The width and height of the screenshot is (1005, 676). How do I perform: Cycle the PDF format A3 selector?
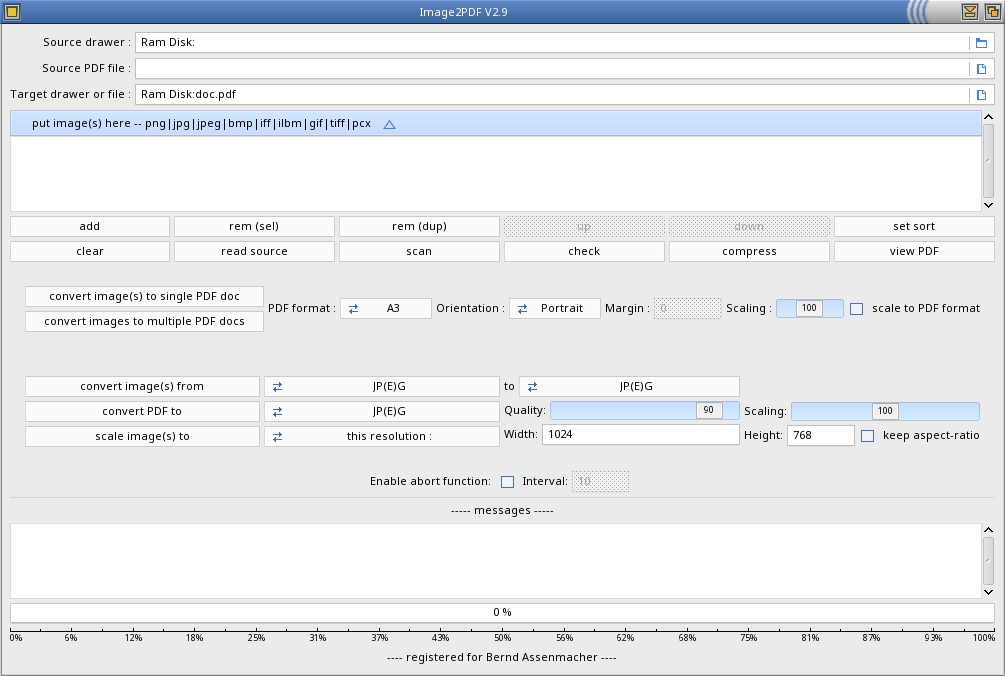[385, 309]
